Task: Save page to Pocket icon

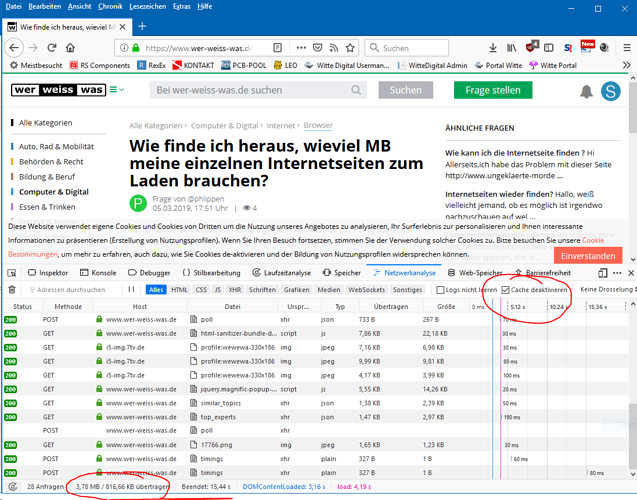Action: (317, 48)
